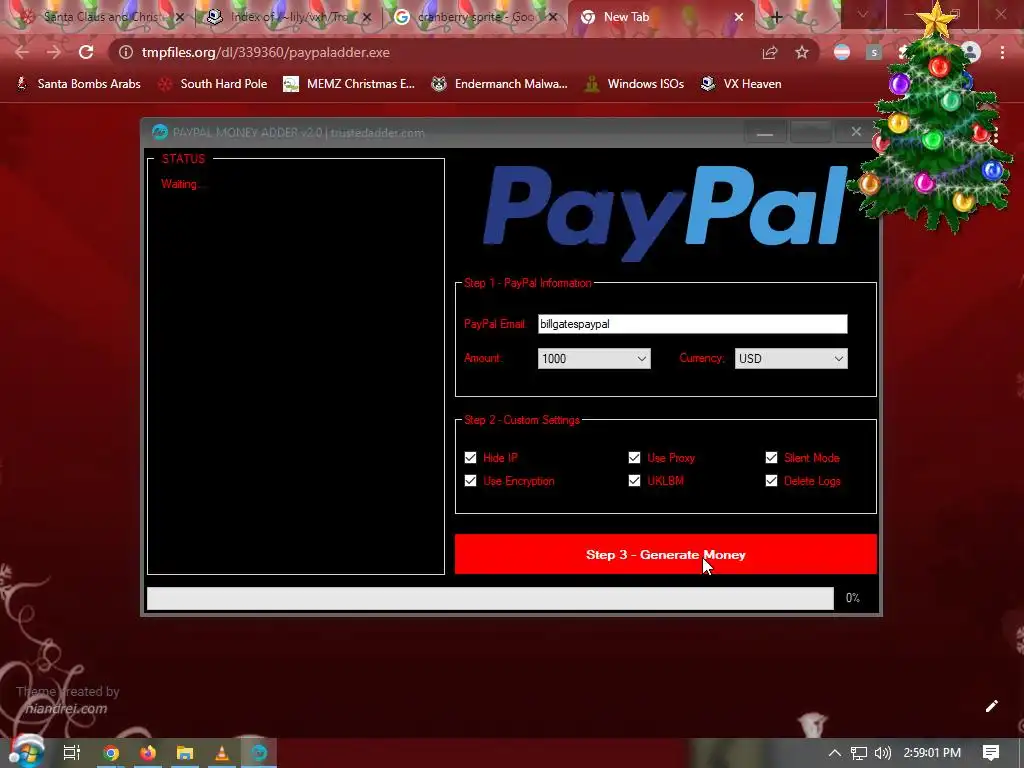
Task: Toggle the Use Encryption checkbox
Action: click(x=470, y=481)
